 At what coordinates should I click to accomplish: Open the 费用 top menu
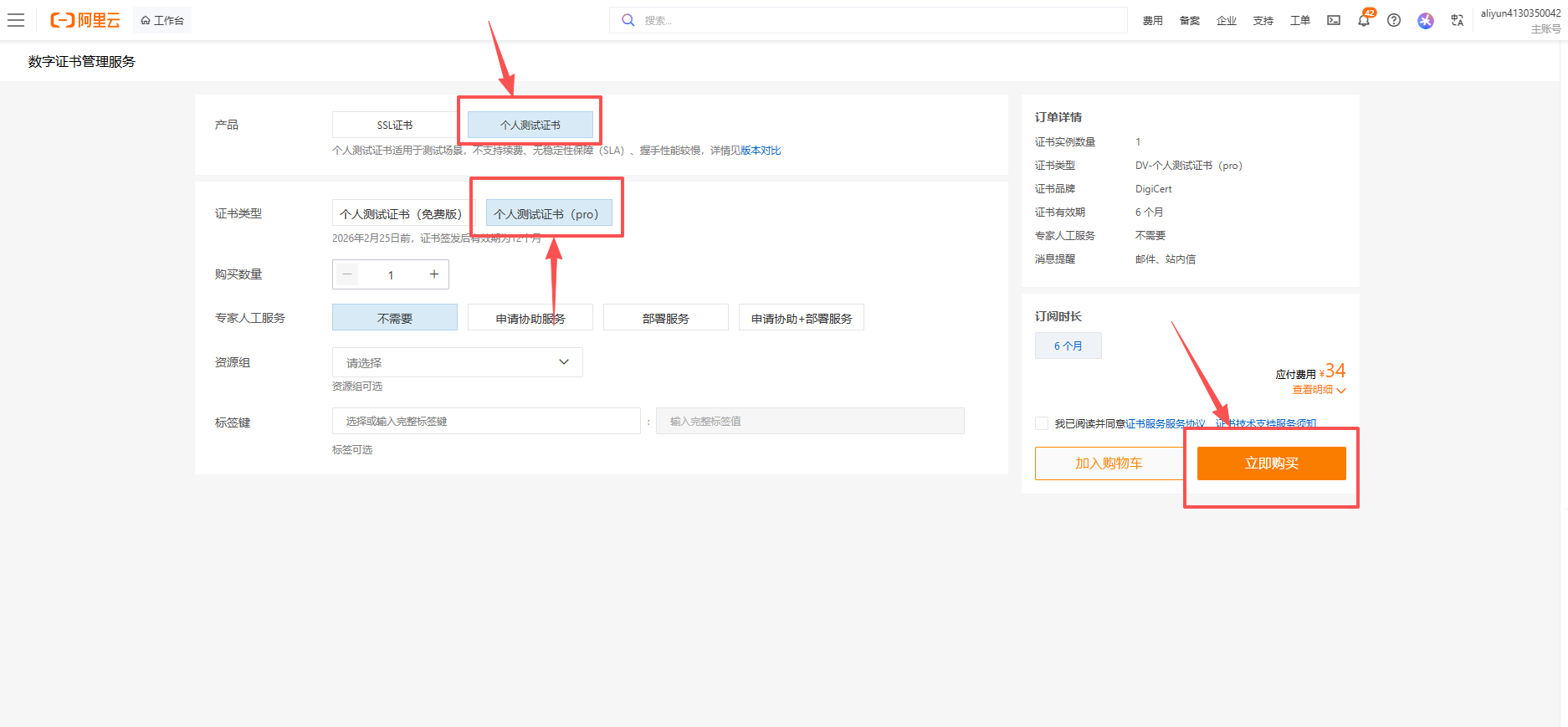1152,20
